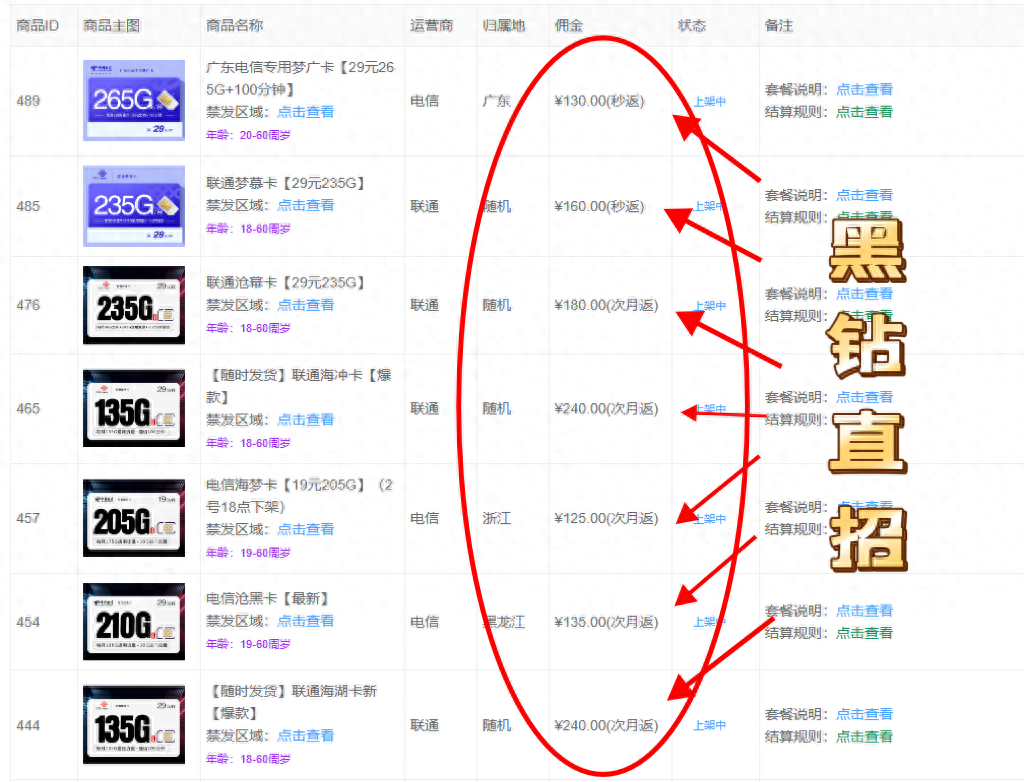This screenshot has height=782, width=1024.
Task: Open 禁发区域 info for product 444
Action: (x=306, y=735)
